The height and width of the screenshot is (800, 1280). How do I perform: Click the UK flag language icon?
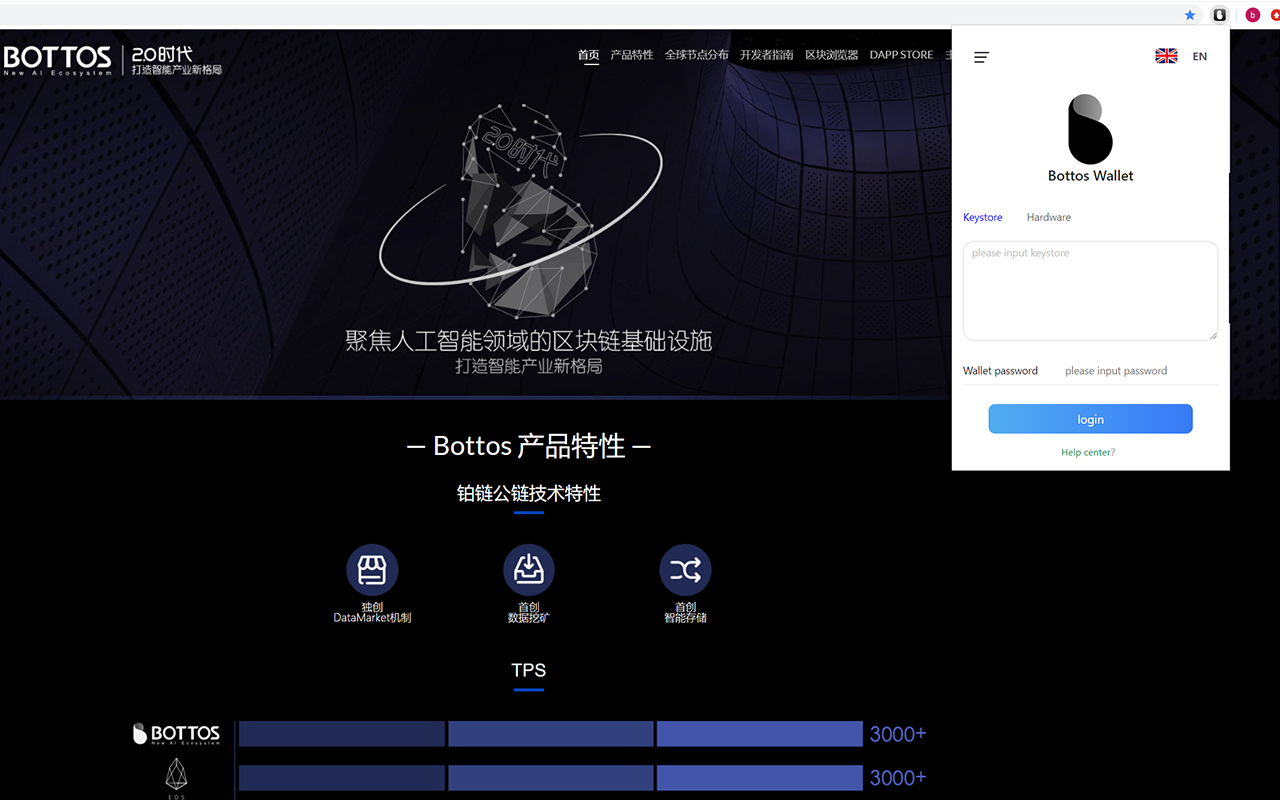click(x=1166, y=56)
